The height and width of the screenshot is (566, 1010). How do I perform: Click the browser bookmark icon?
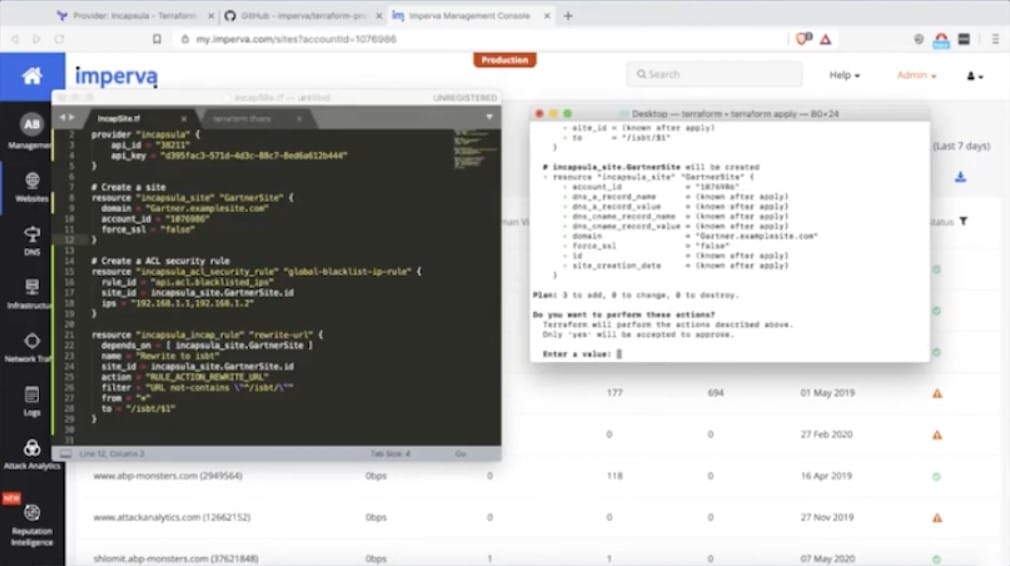pos(157,39)
